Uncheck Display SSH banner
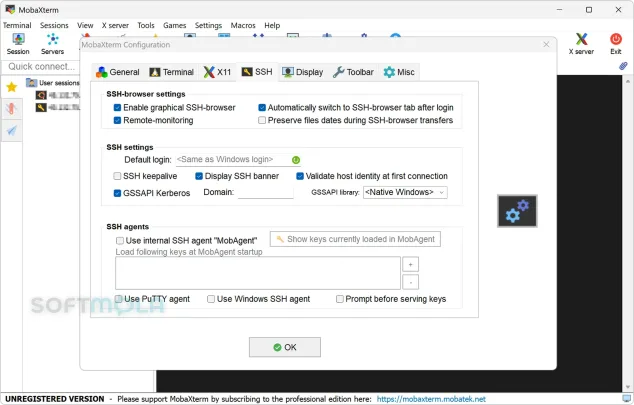This screenshot has height=405, width=634. click(x=199, y=176)
